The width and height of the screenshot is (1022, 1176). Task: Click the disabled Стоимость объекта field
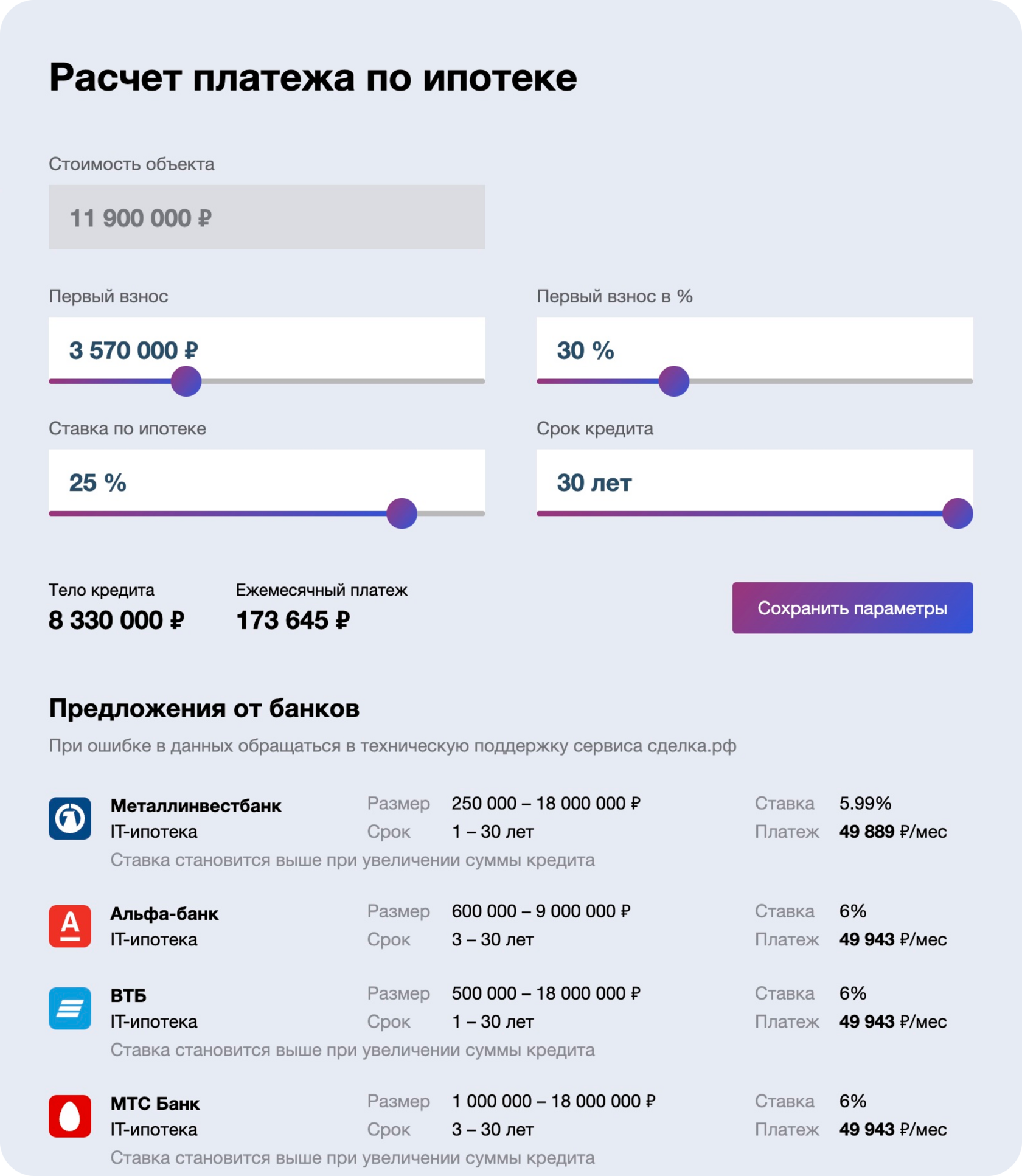267,217
